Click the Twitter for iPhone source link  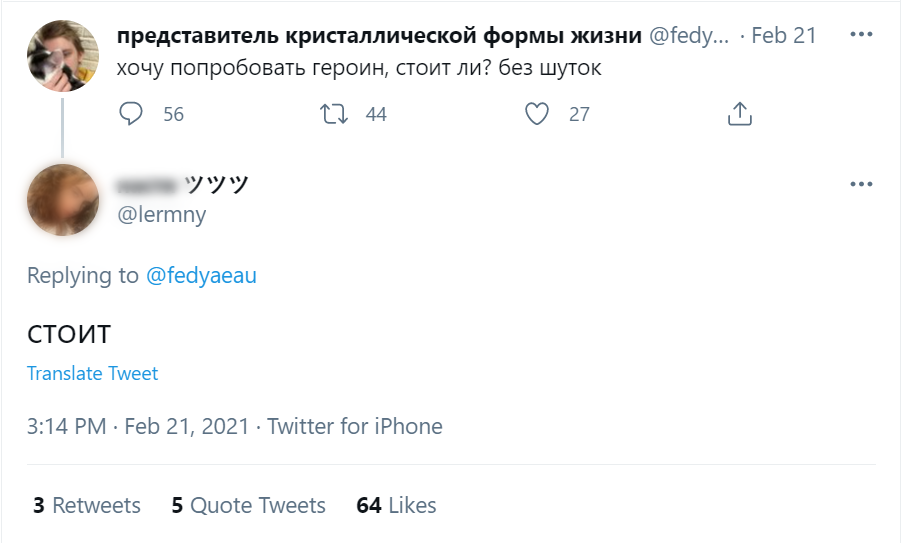pyautogui.click(x=355, y=427)
